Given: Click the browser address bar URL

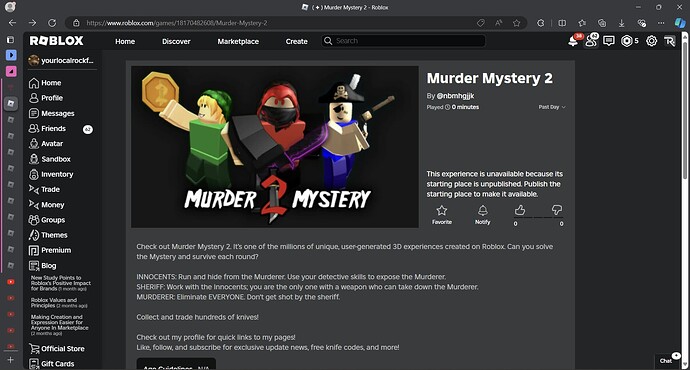Looking at the screenshot, I should 177,23.
